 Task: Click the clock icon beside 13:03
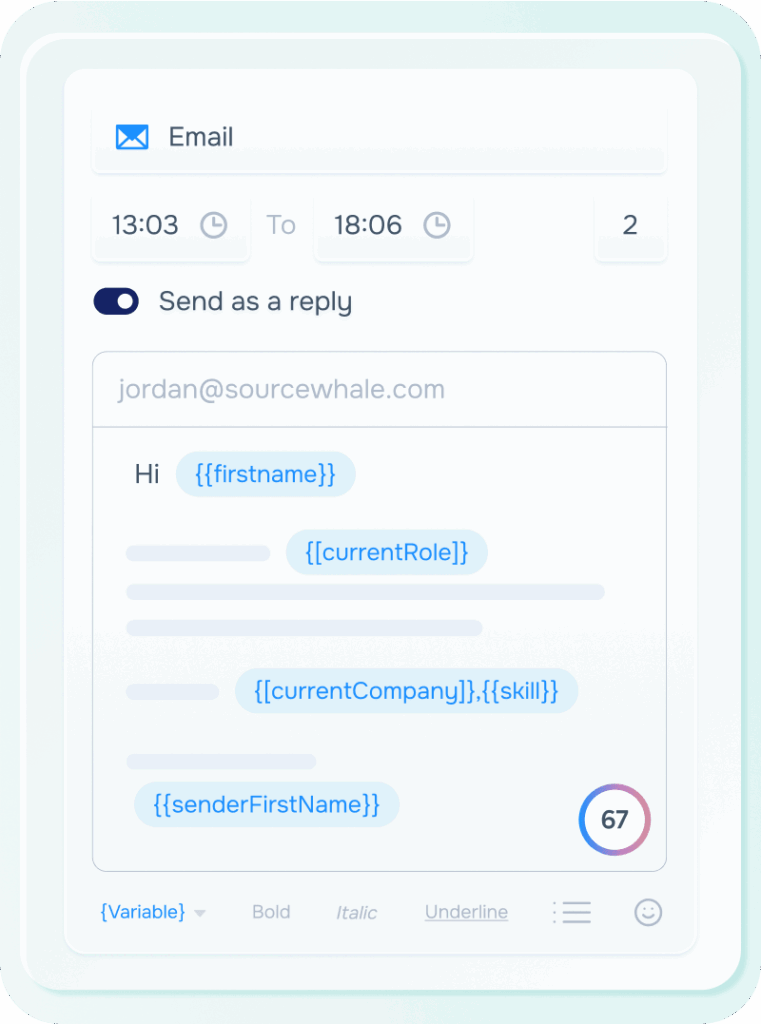[214, 225]
